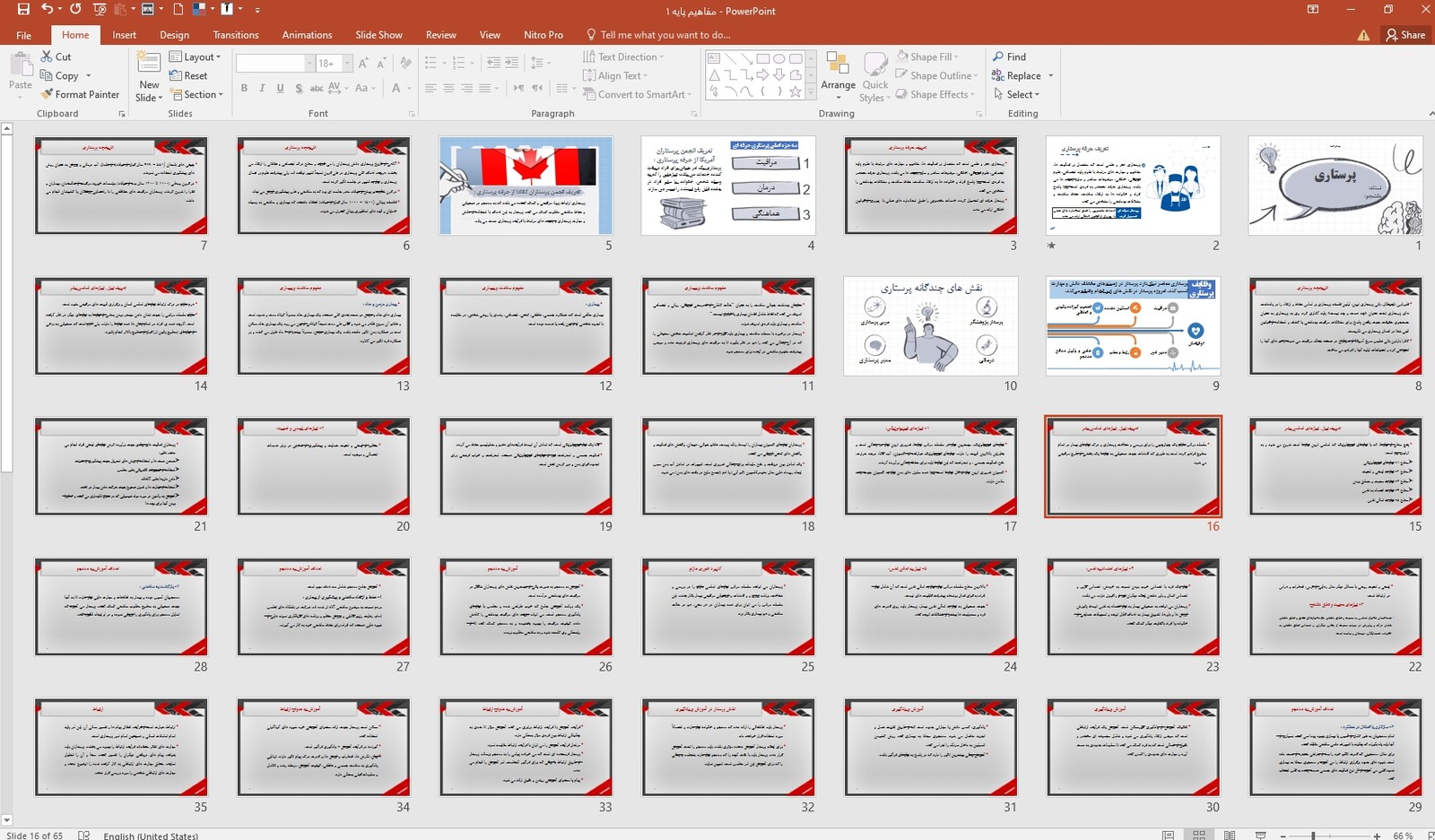The width and height of the screenshot is (1435, 840).
Task: Open Reading View from status bar
Action: coord(1230,835)
